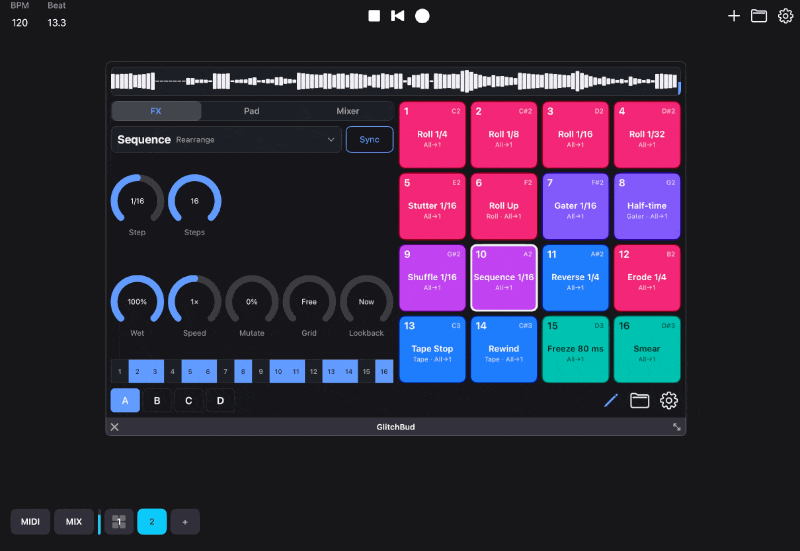The height and width of the screenshot is (551, 800).
Task: Open grid view icon for slot 1
Action: pyautogui.click(x=119, y=521)
